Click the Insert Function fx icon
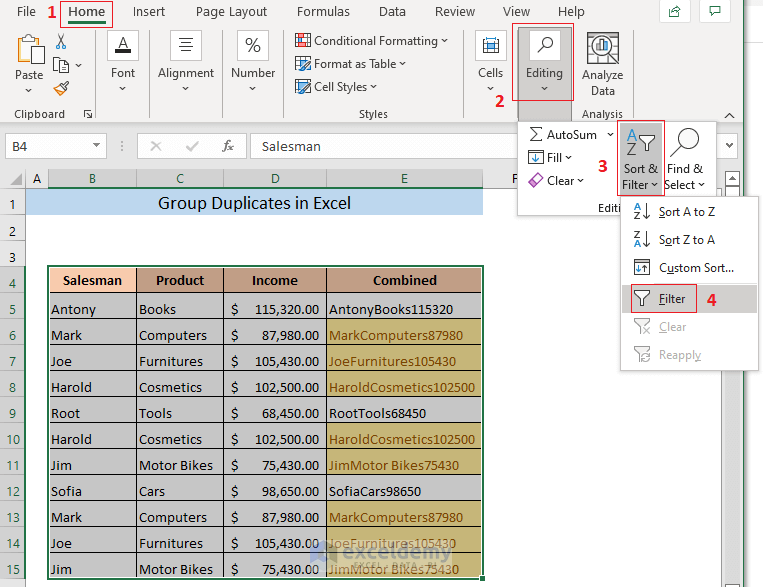Screen dimensions: 763x587 click(227, 146)
